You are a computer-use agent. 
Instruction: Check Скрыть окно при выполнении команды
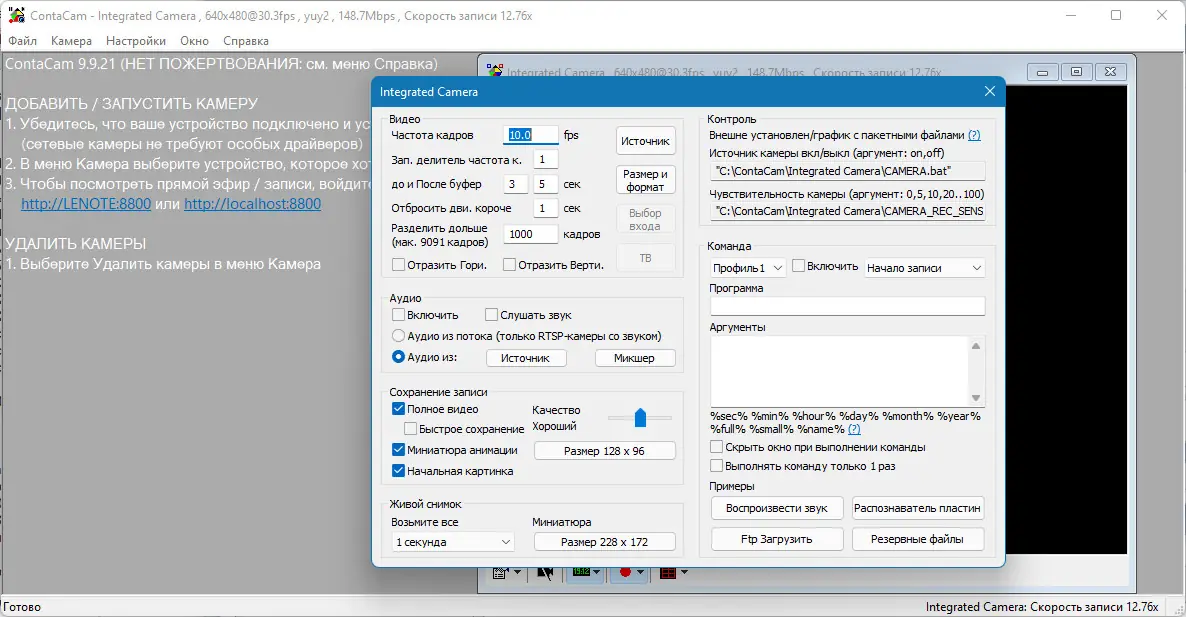point(716,447)
